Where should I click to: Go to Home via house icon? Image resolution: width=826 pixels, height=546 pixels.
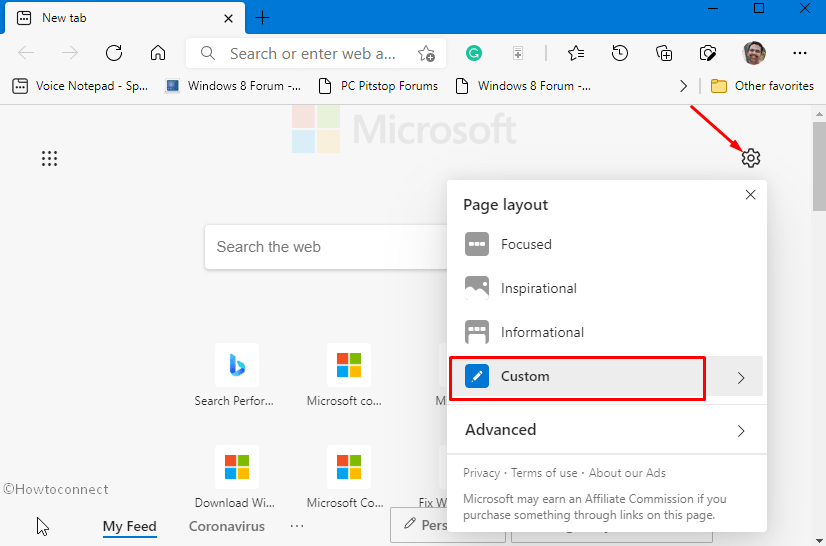tap(158, 53)
